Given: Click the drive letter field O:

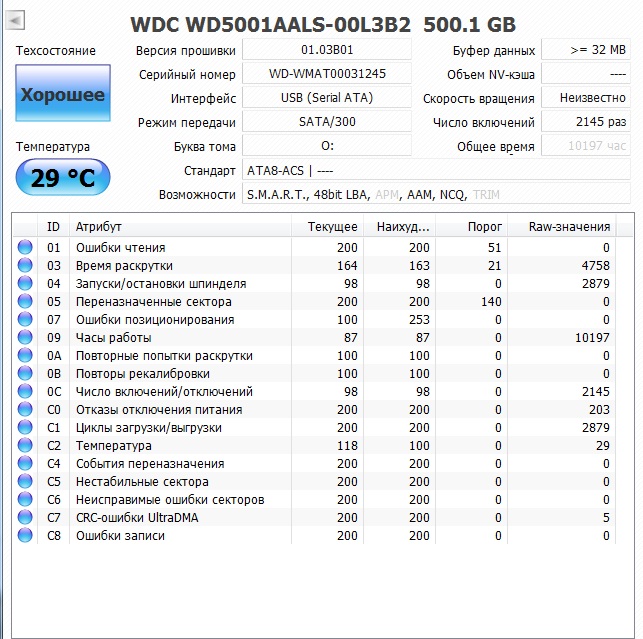Looking at the screenshot, I should tap(327, 146).
